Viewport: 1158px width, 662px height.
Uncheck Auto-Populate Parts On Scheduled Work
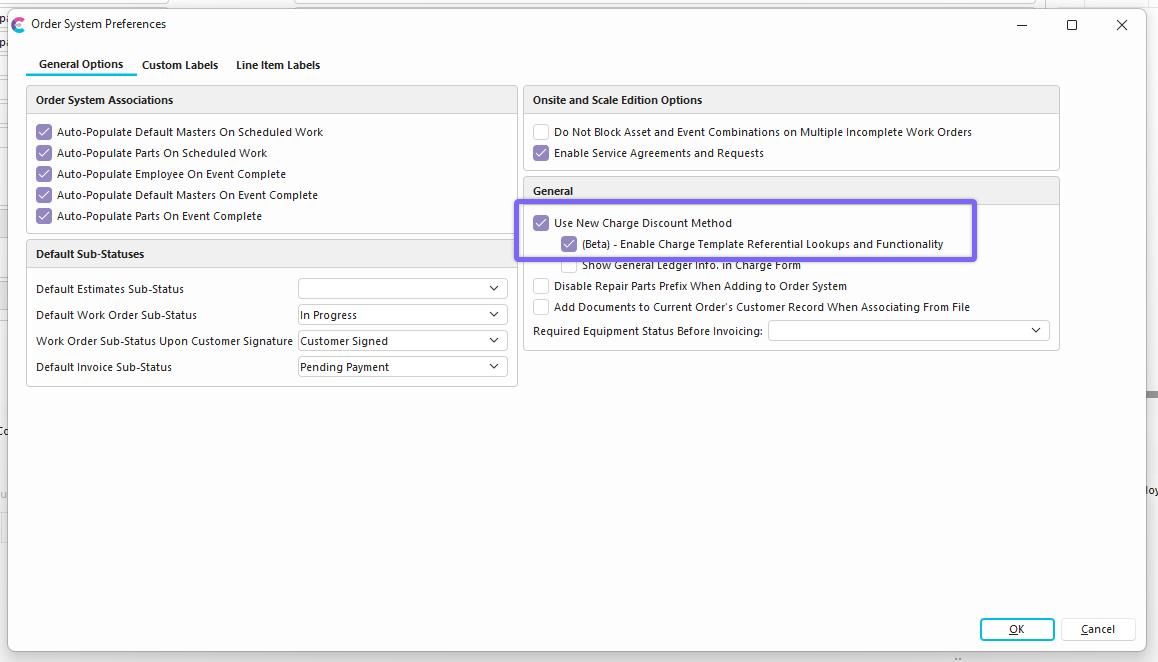pyautogui.click(x=44, y=153)
